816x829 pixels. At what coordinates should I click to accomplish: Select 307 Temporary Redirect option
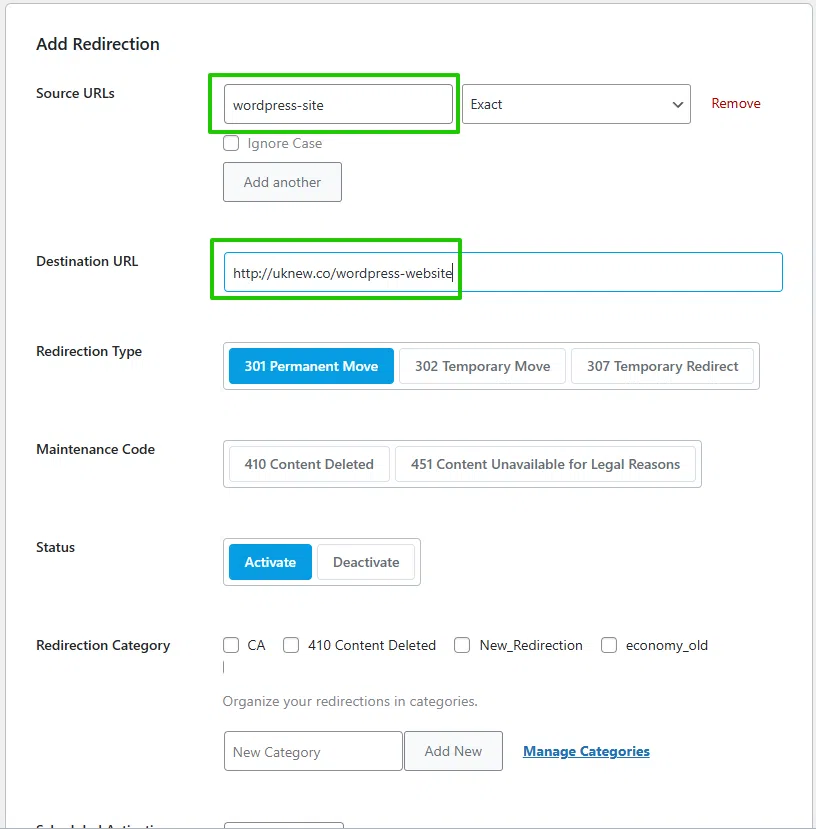662,366
